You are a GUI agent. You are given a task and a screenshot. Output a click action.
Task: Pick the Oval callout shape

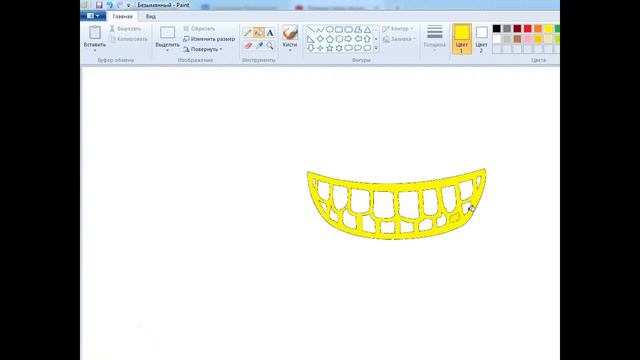point(358,48)
